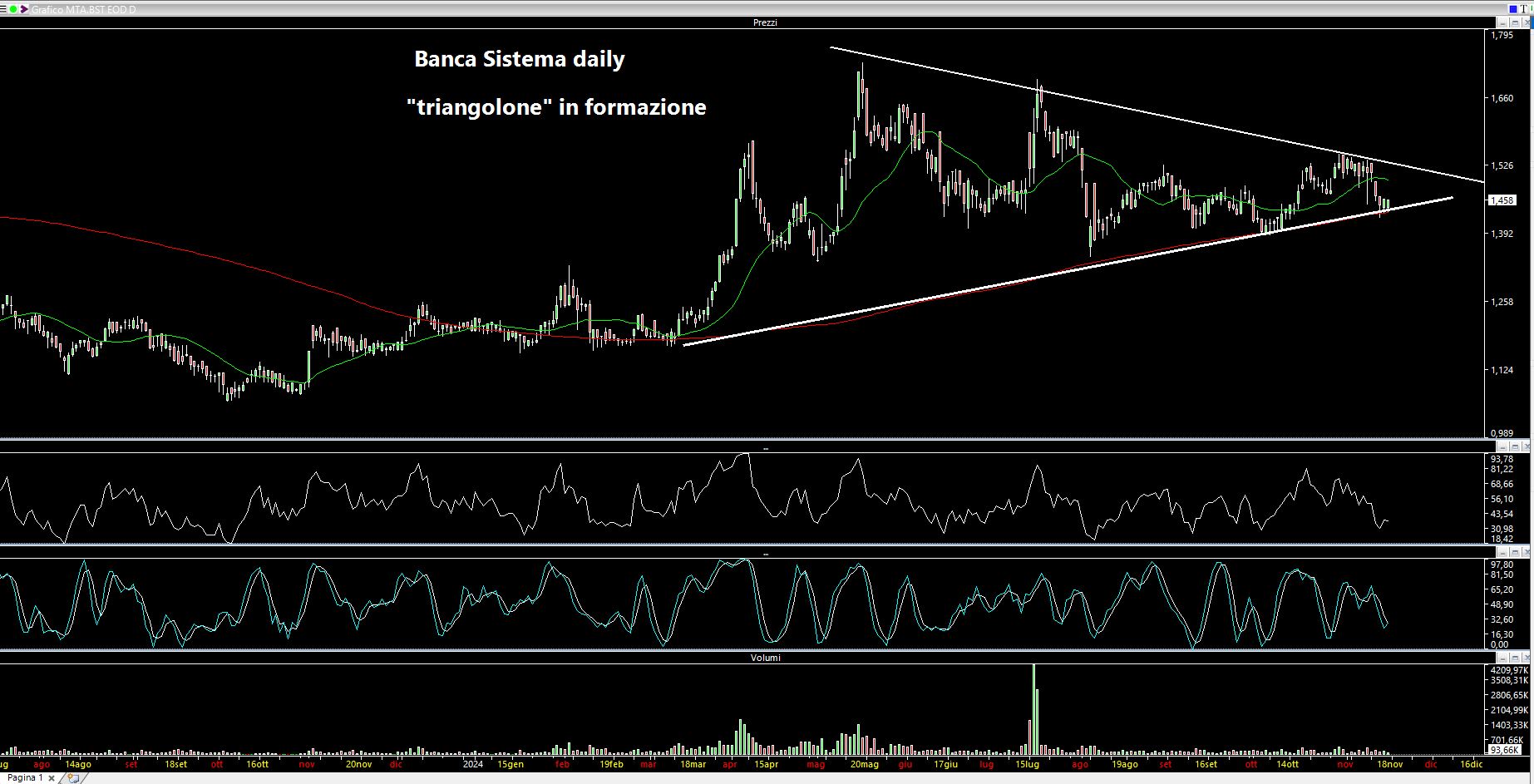Click the 1,258 price axis value
This screenshot has height=784, width=1534.
tap(1502, 302)
